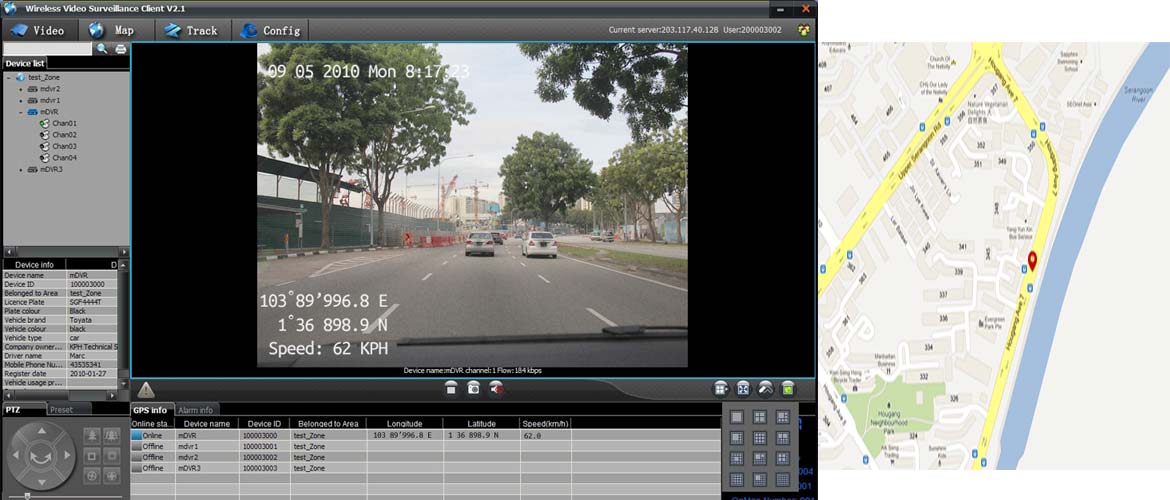The height and width of the screenshot is (500, 1170).
Task: Collapse the test_Zone tree node
Action: [9, 77]
